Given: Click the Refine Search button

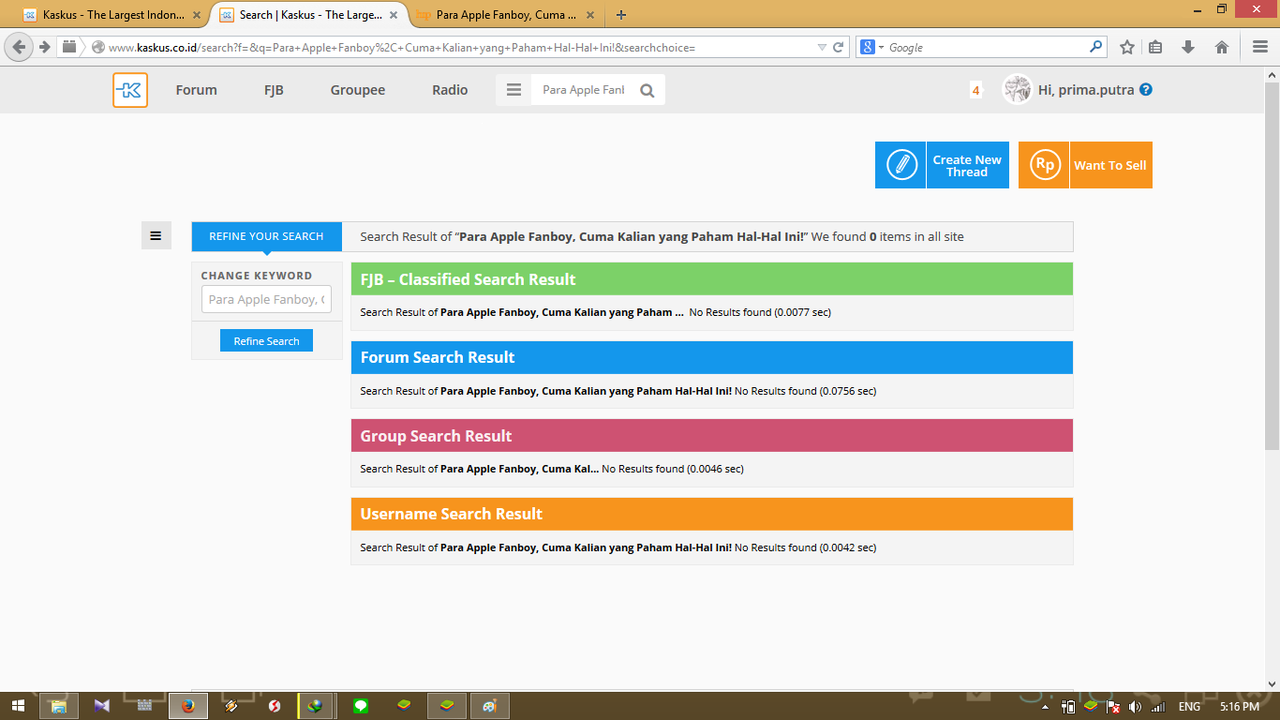Looking at the screenshot, I should [266, 341].
